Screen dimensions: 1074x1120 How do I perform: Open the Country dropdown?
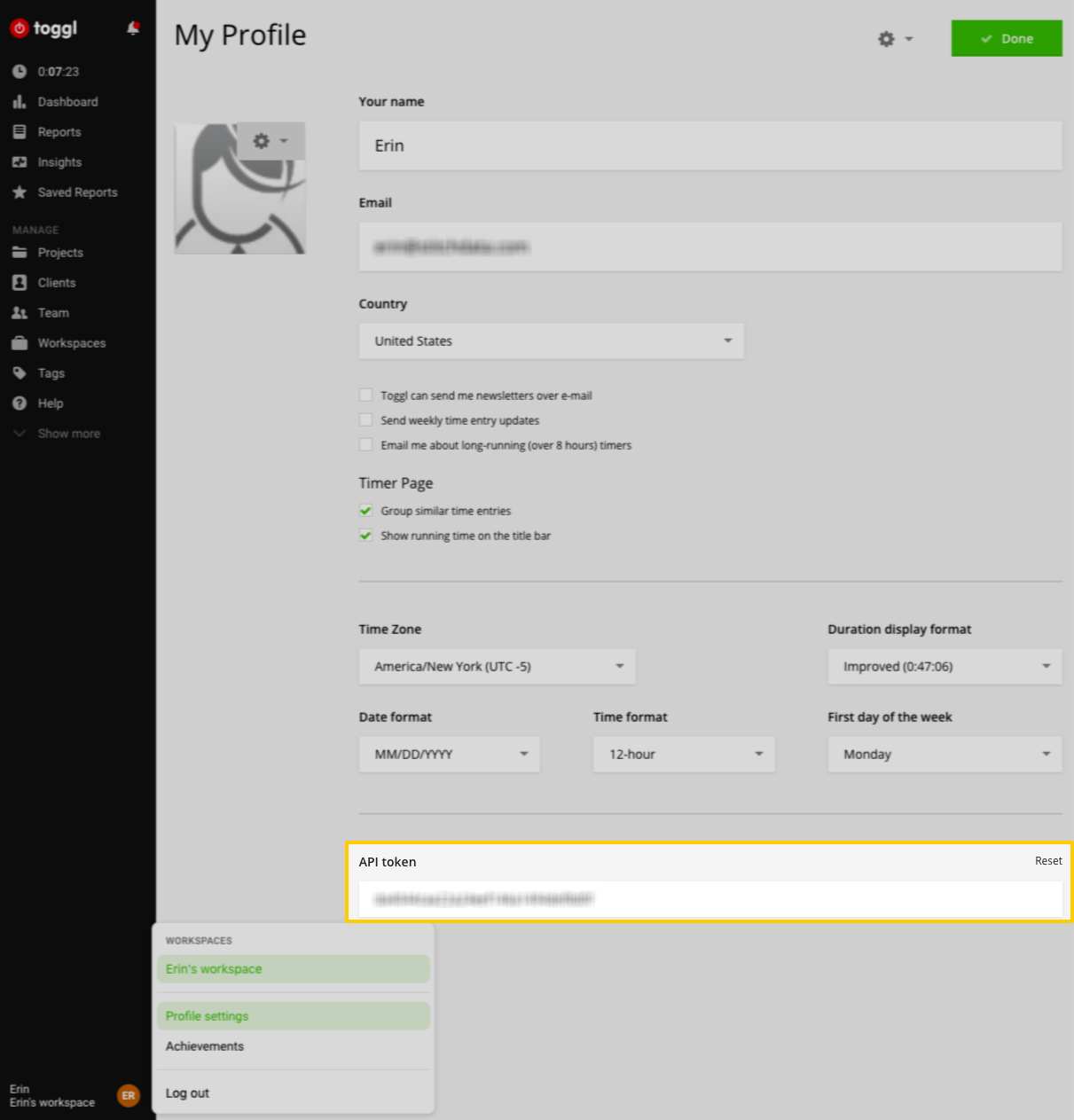tap(550, 341)
